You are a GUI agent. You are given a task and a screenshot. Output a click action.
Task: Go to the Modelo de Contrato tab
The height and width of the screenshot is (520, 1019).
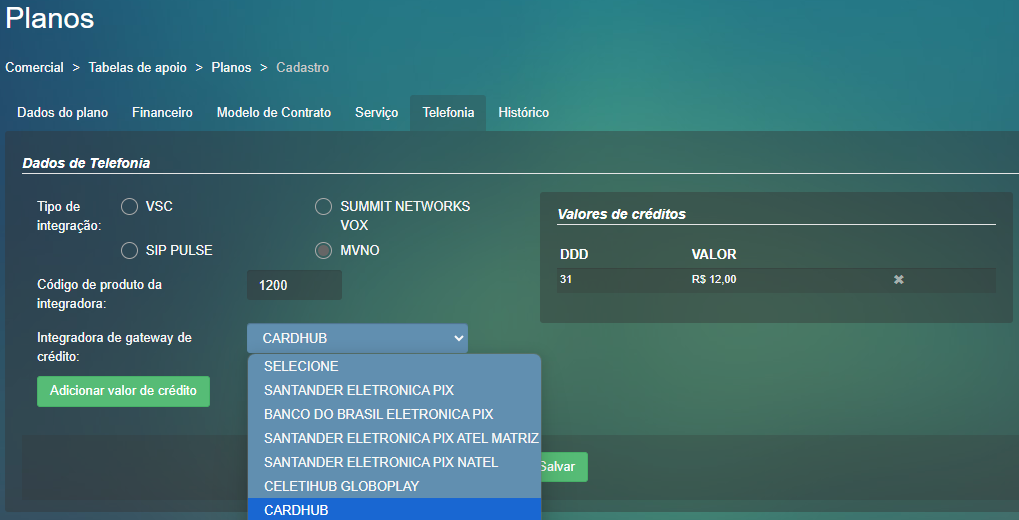coord(273,113)
